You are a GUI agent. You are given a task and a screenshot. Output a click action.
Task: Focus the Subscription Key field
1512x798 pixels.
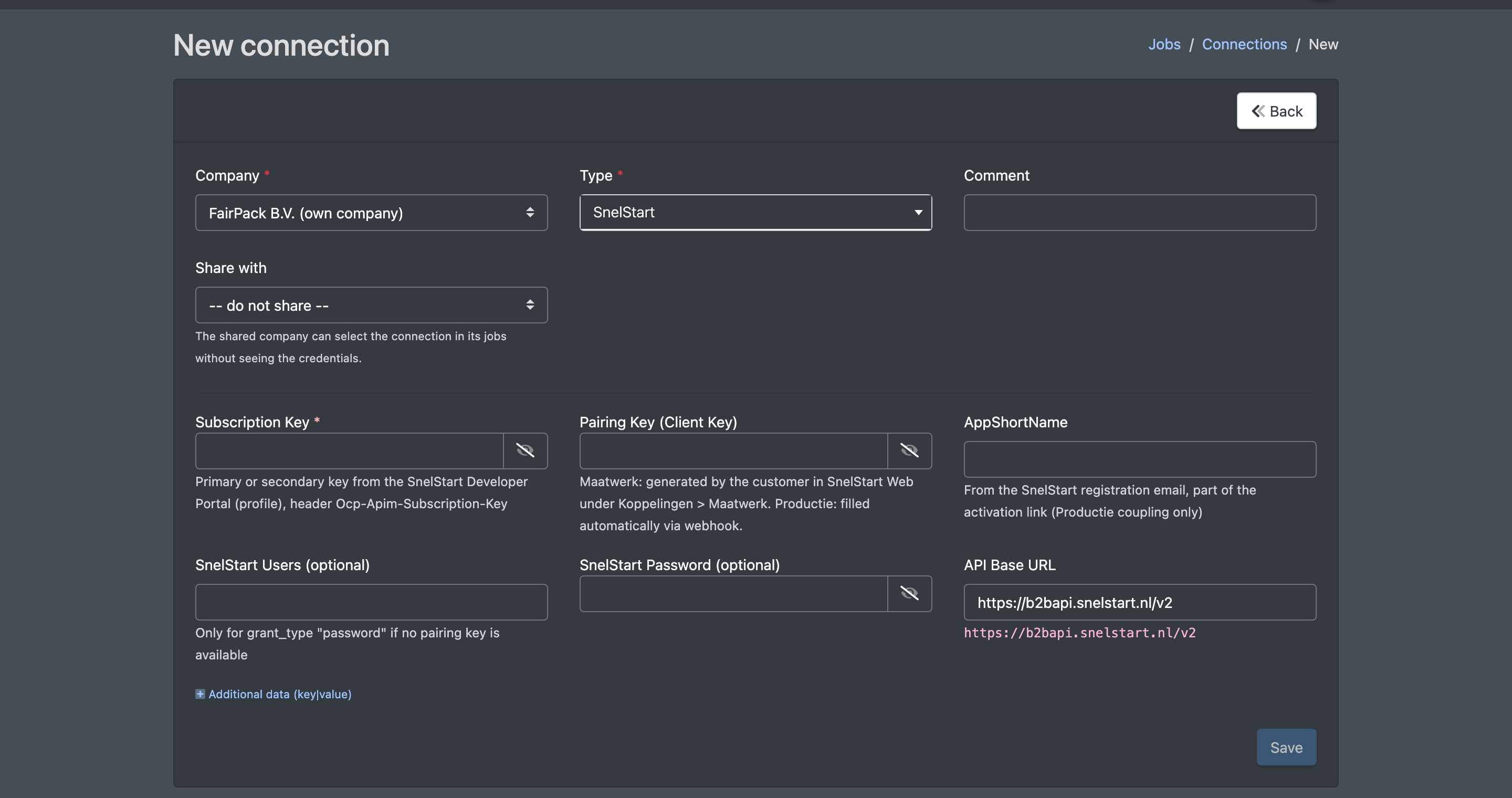point(349,450)
